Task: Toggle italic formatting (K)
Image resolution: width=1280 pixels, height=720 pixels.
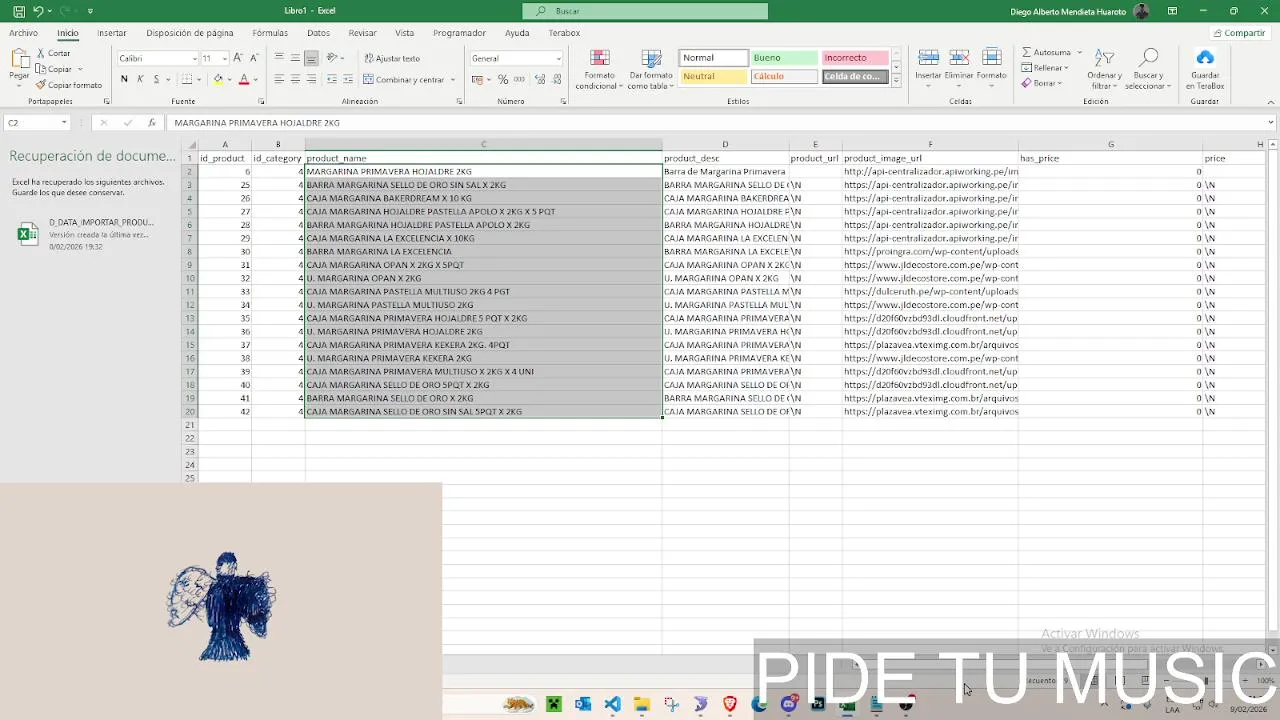Action: coord(140,79)
